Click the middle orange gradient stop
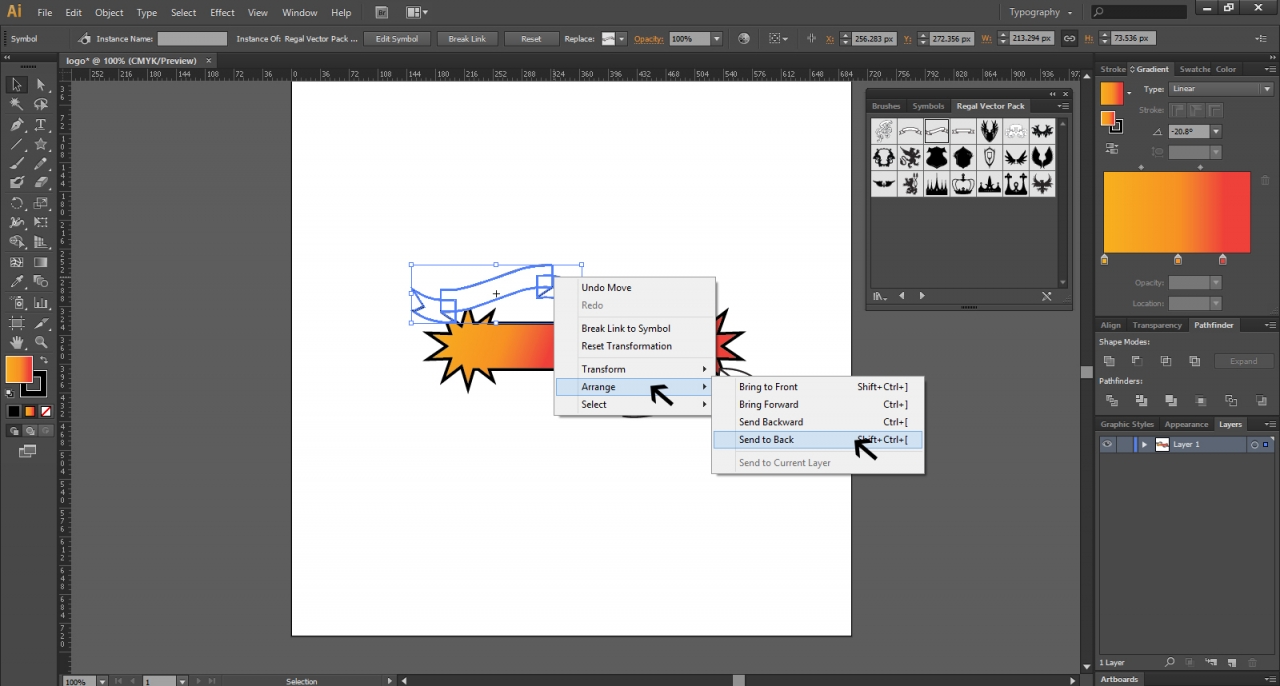The width and height of the screenshot is (1280, 686). pos(1177,260)
